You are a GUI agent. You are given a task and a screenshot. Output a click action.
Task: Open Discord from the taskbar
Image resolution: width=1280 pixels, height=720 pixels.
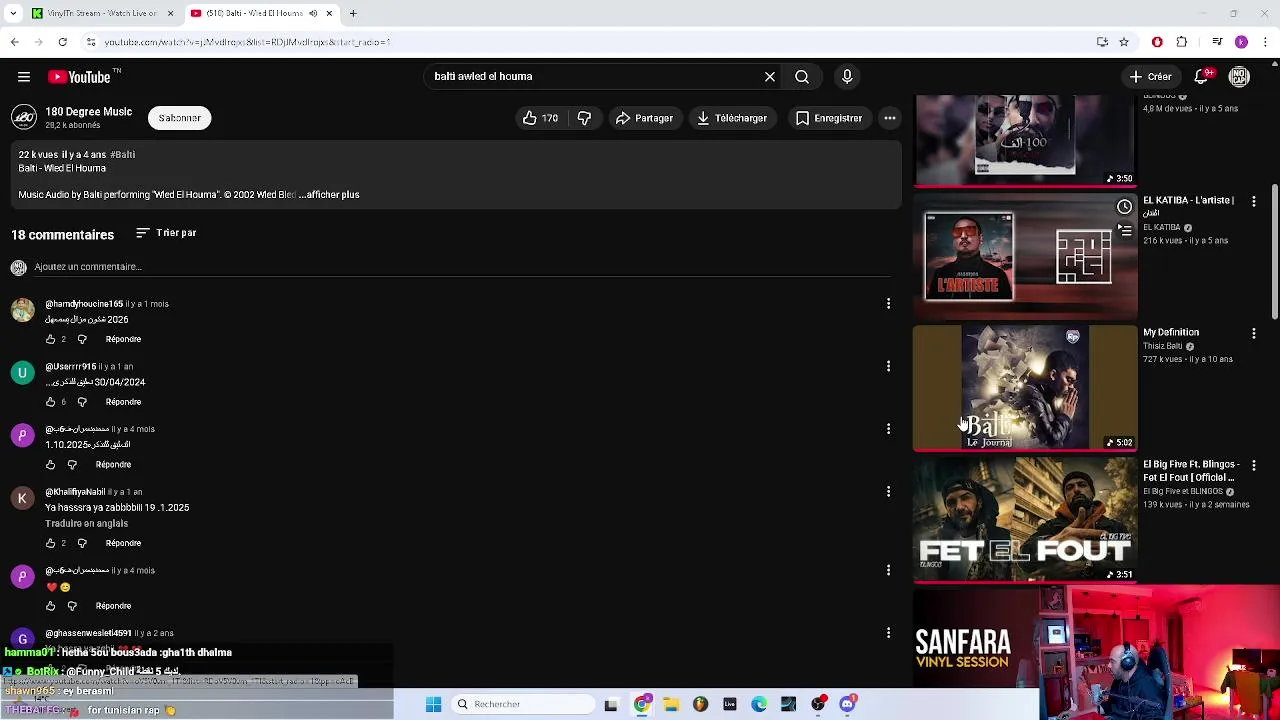coord(847,704)
